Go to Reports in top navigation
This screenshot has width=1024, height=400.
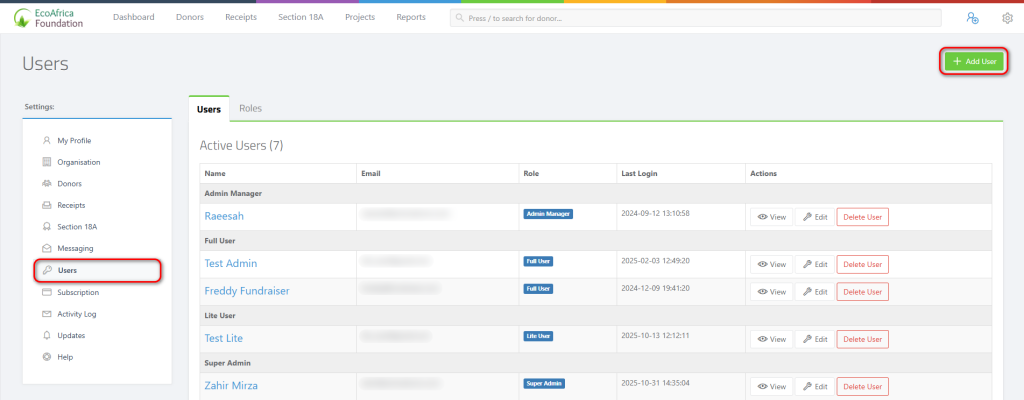point(410,17)
